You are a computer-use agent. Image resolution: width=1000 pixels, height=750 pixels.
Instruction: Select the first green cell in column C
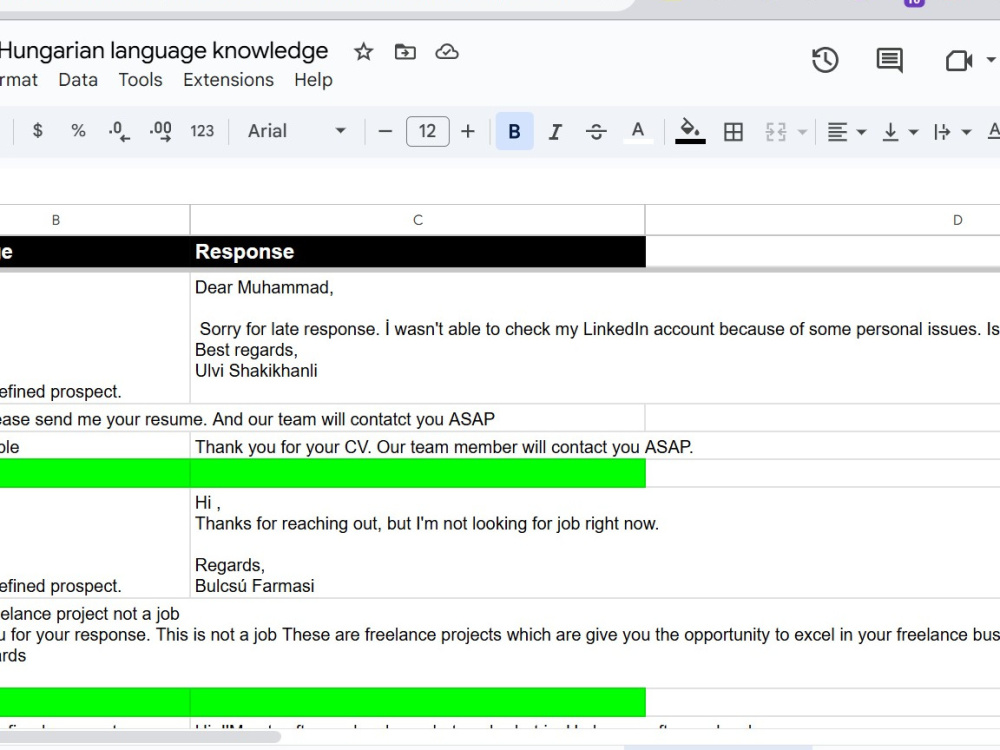click(418, 474)
